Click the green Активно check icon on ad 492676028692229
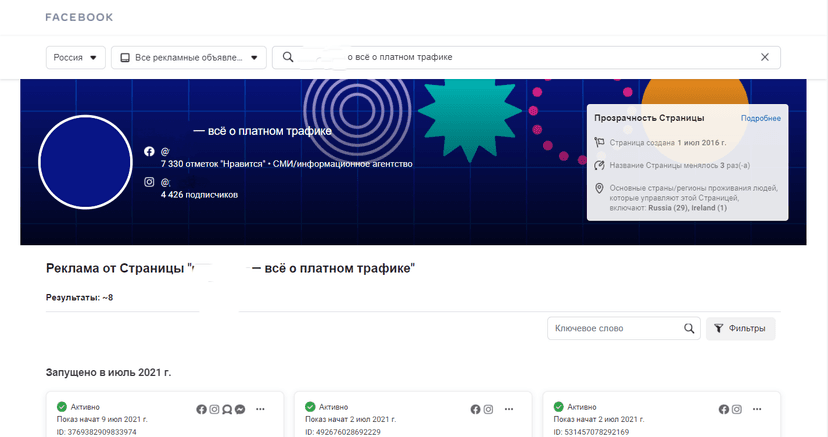The width and height of the screenshot is (828, 437). (x=310, y=406)
